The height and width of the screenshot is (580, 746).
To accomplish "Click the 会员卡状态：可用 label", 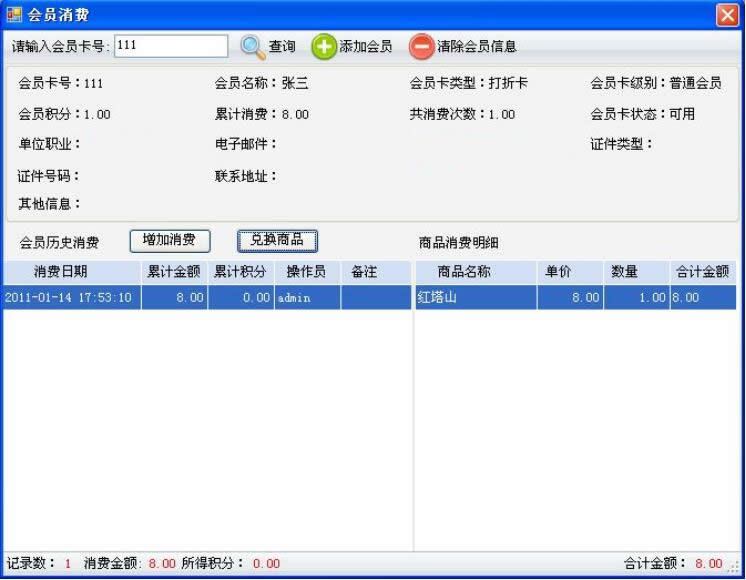I will click(642, 114).
